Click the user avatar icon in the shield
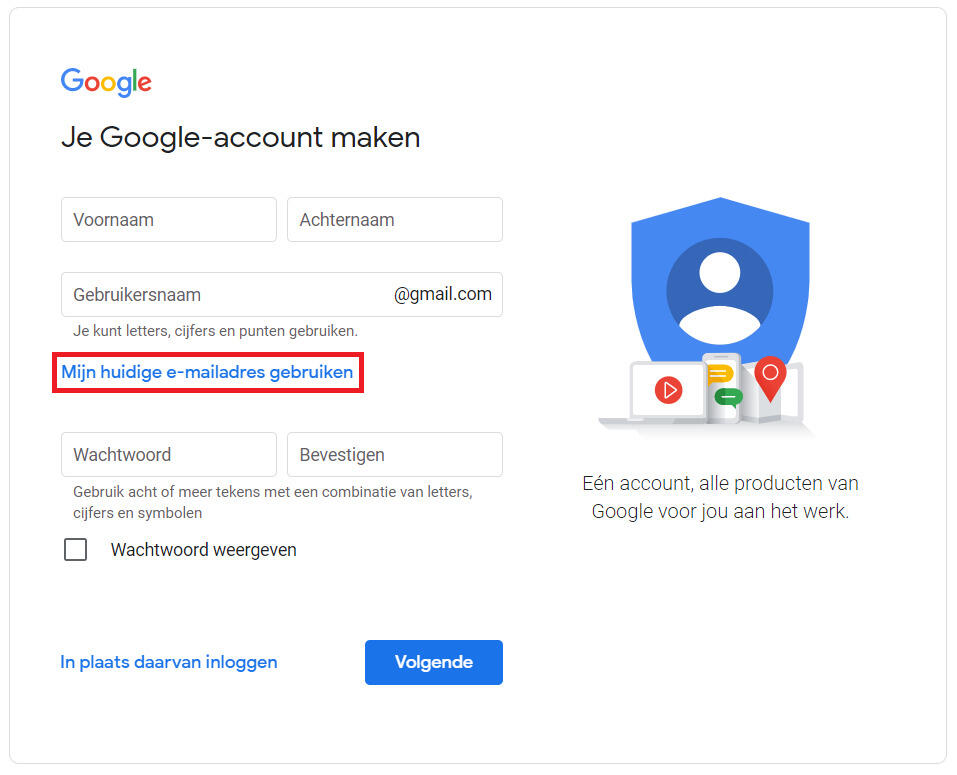 tap(719, 290)
